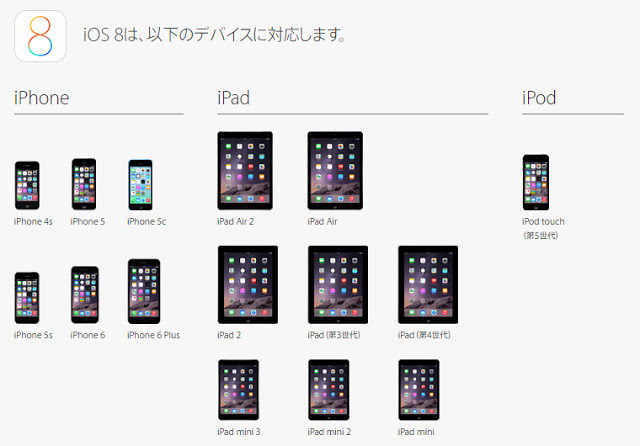Select the iPad mini 2 image
Viewport: 640px width, 446px height.
point(329,390)
